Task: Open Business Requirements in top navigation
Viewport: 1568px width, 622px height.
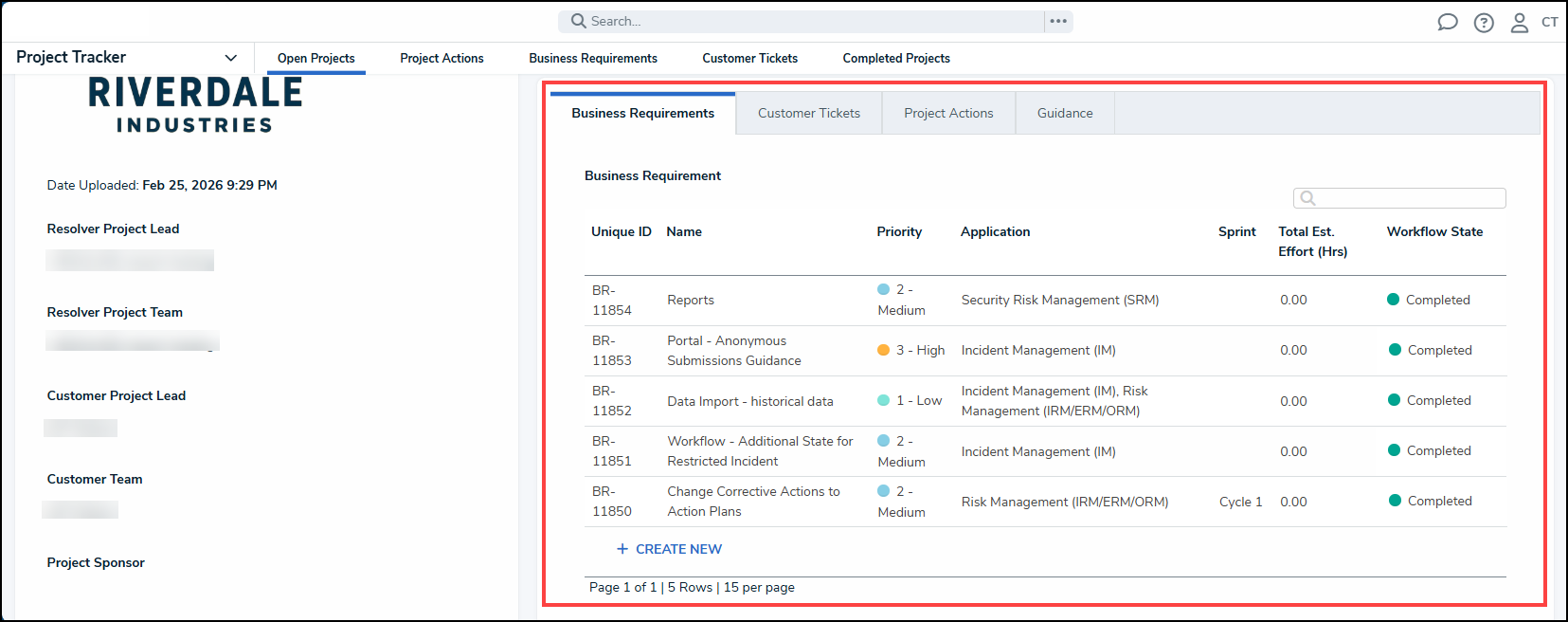Action: click(x=592, y=58)
